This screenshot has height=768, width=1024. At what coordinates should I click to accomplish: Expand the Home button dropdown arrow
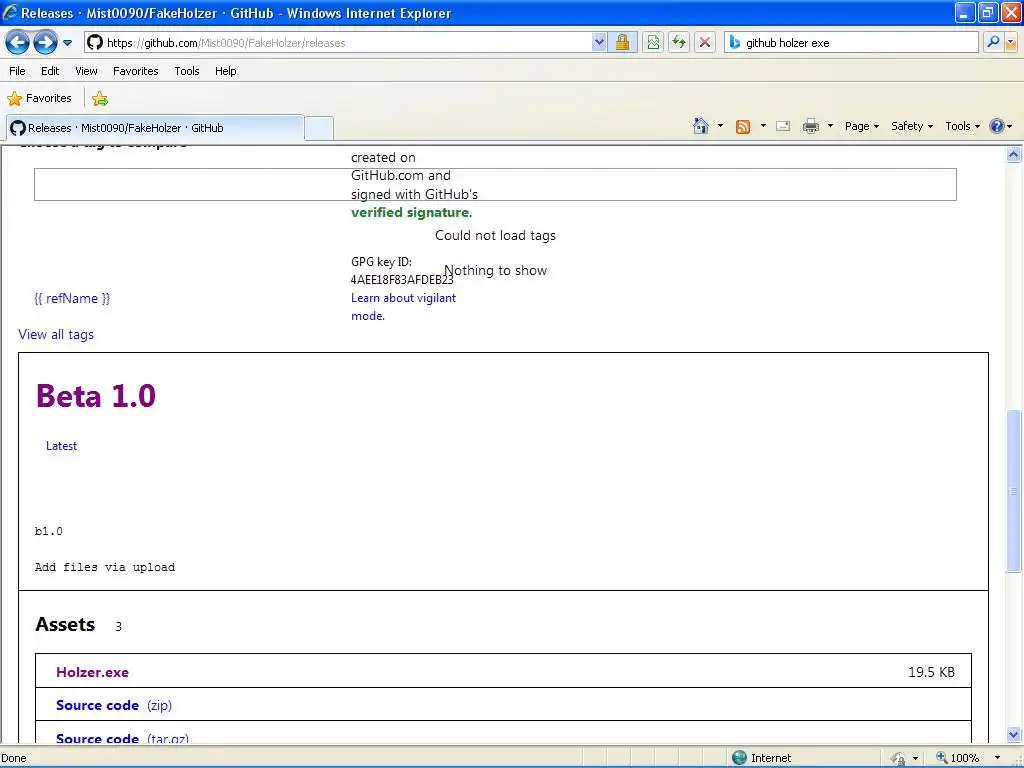(x=720, y=126)
